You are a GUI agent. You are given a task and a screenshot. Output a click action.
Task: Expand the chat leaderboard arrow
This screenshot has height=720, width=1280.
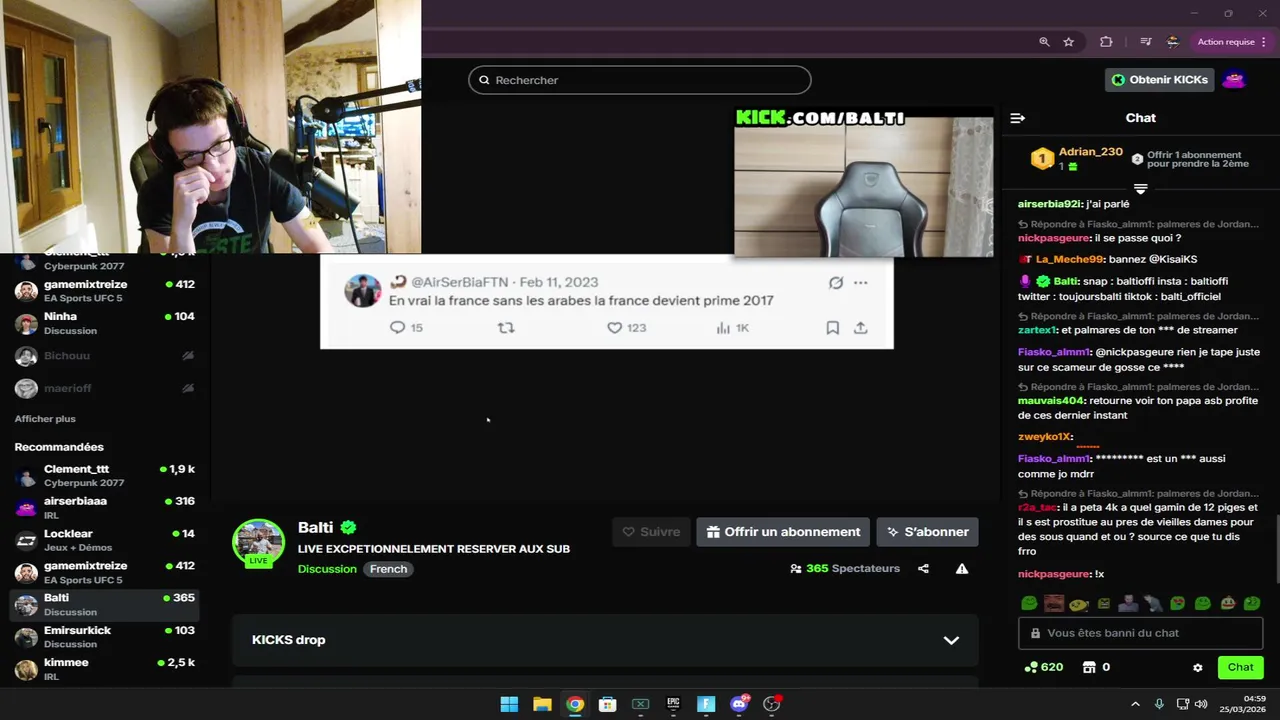[1140, 189]
